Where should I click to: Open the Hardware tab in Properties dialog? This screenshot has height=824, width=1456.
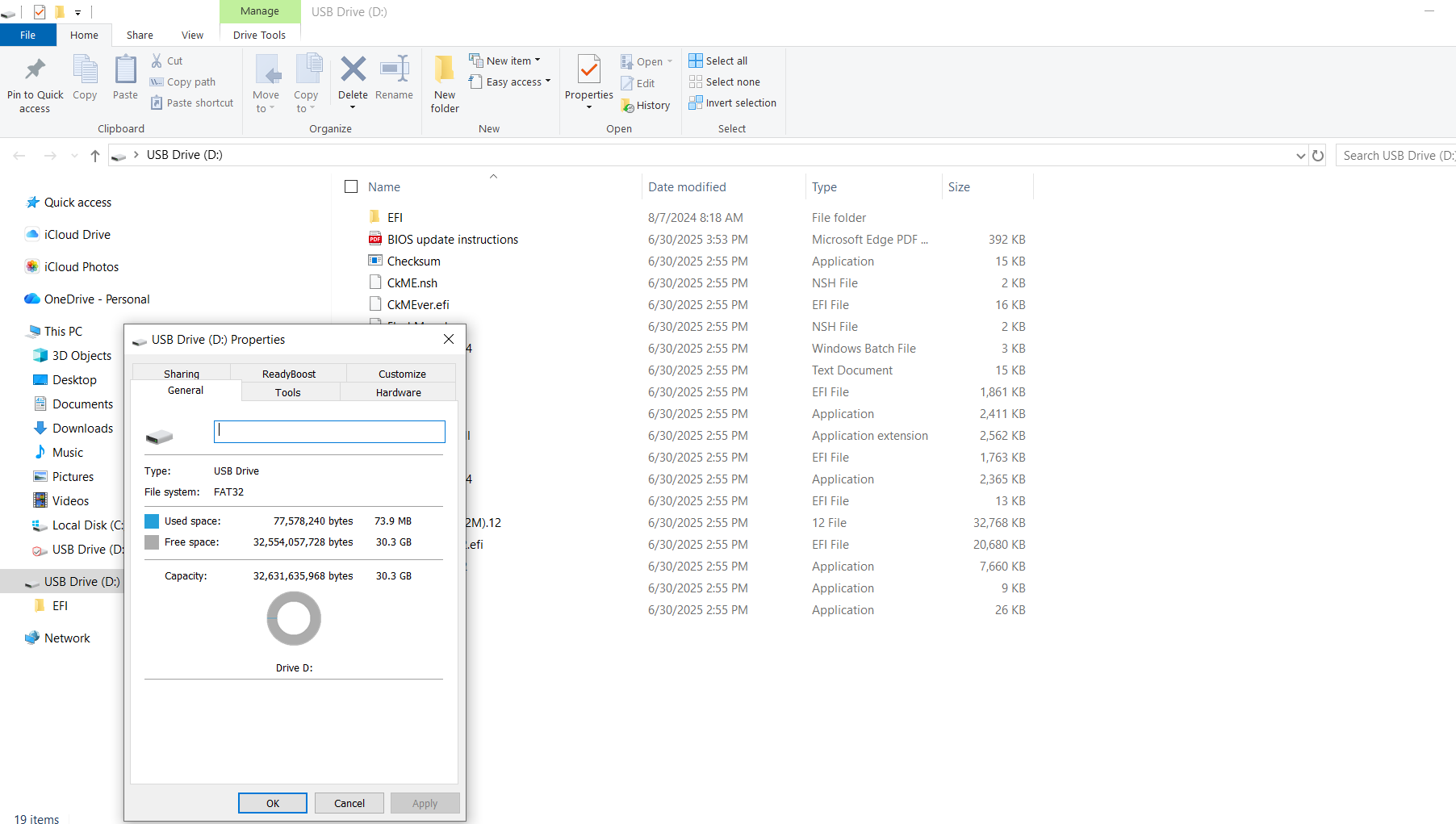point(398,392)
